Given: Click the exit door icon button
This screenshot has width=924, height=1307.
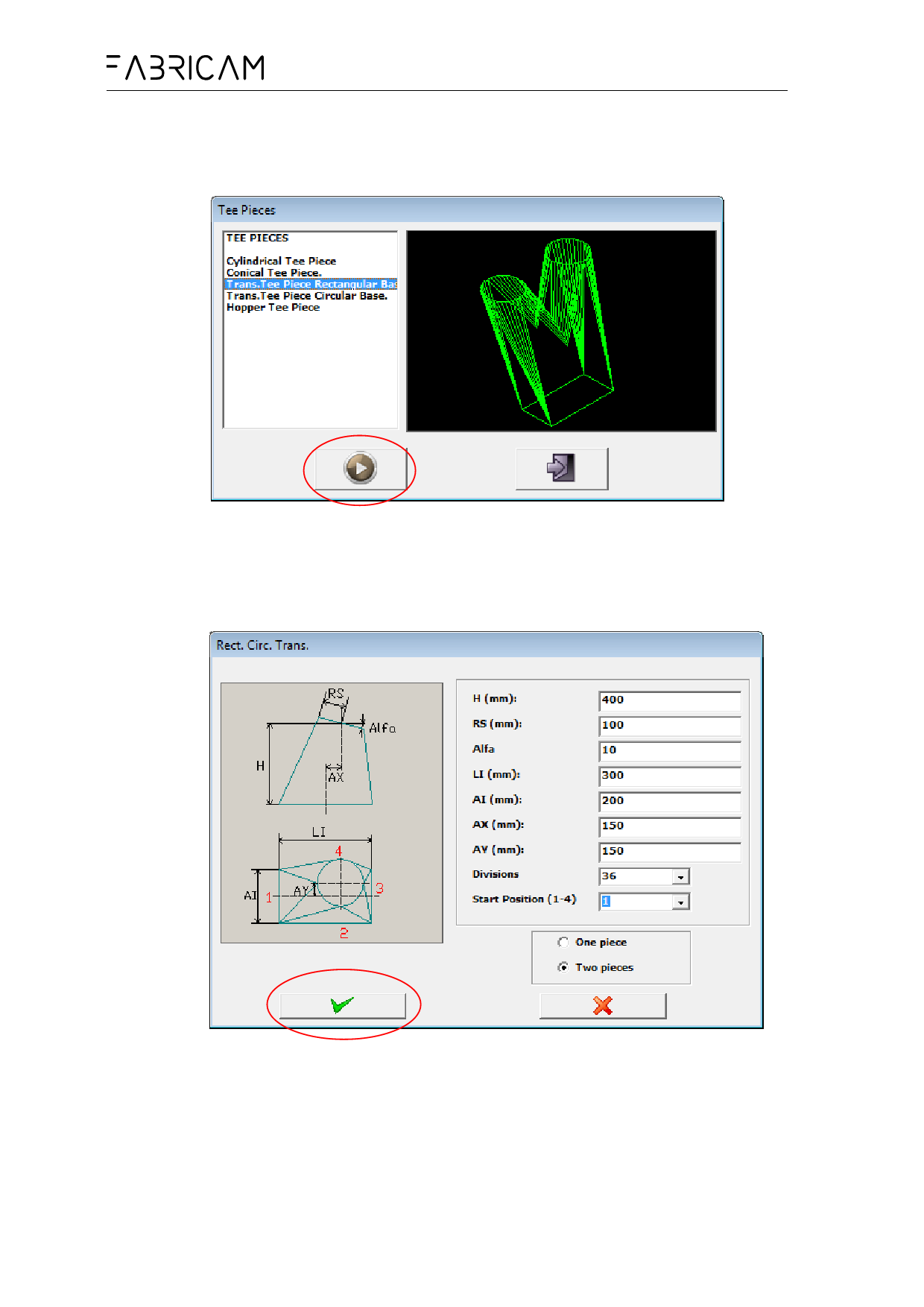Looking at the screenshot, I should 561,469.
